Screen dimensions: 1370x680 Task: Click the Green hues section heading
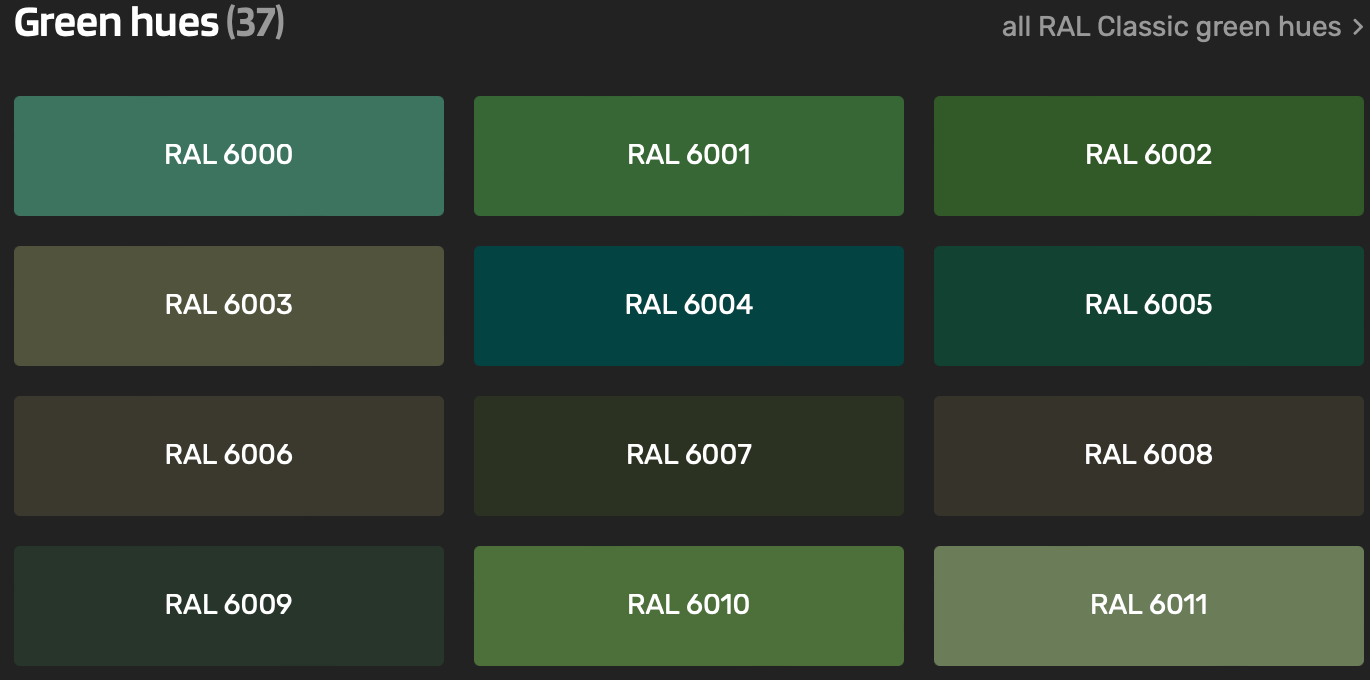point(116,23)
